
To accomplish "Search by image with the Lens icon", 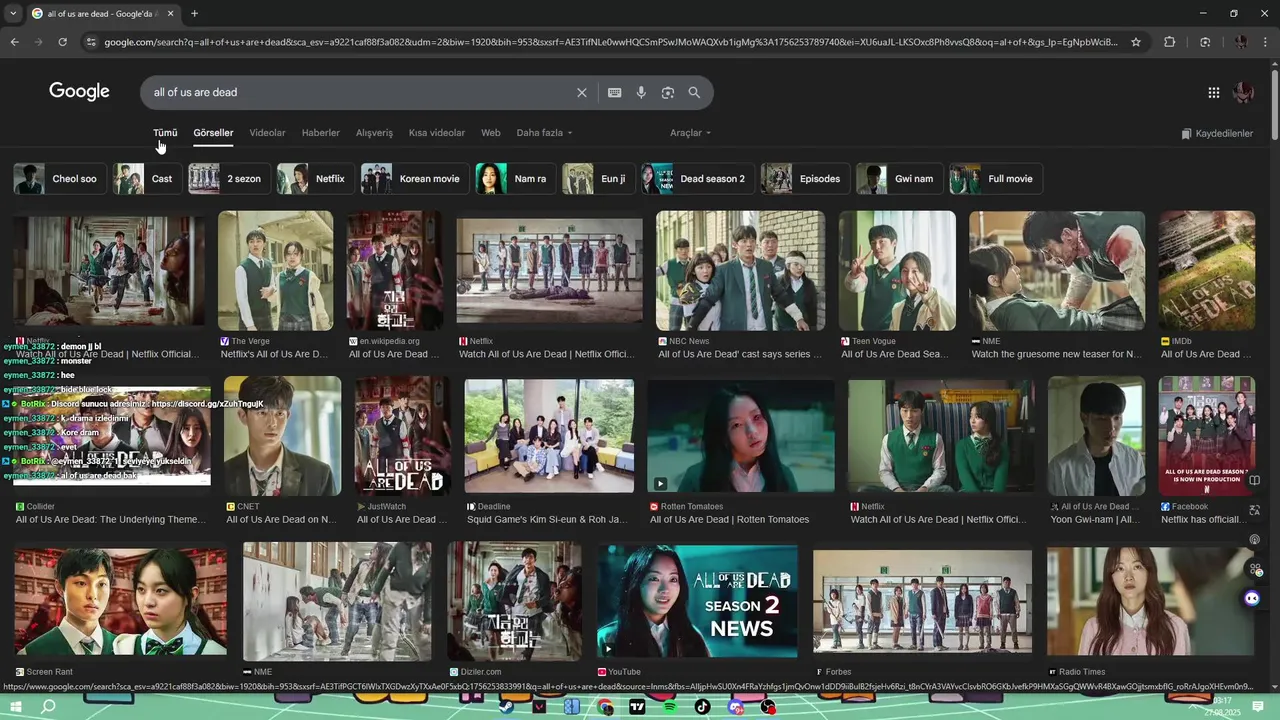I will [x=668, y=92].
